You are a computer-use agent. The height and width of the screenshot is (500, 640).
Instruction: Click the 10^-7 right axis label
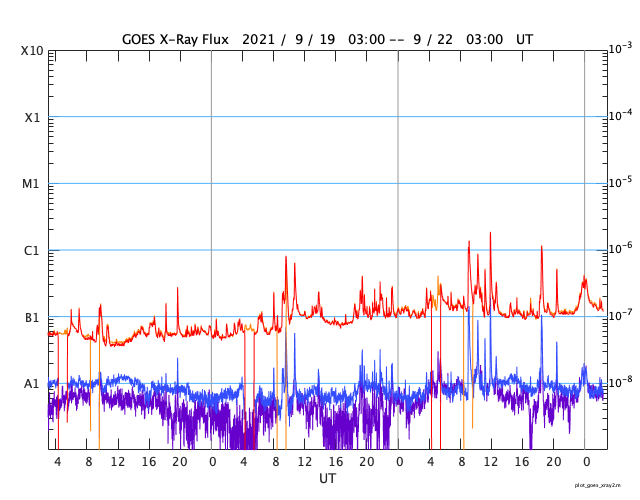[x=620, y=315]
